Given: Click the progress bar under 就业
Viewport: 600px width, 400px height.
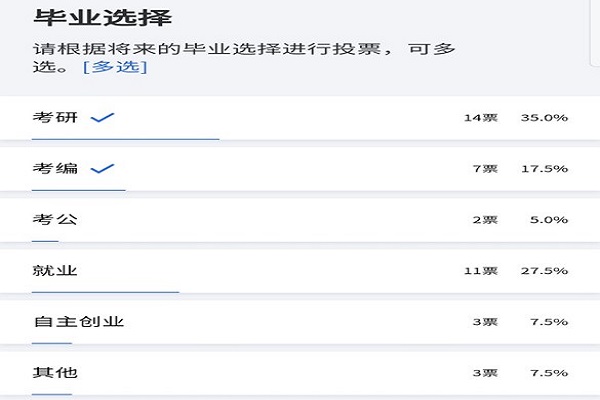Looking at the screenshot, I should (x=105, y=291).
